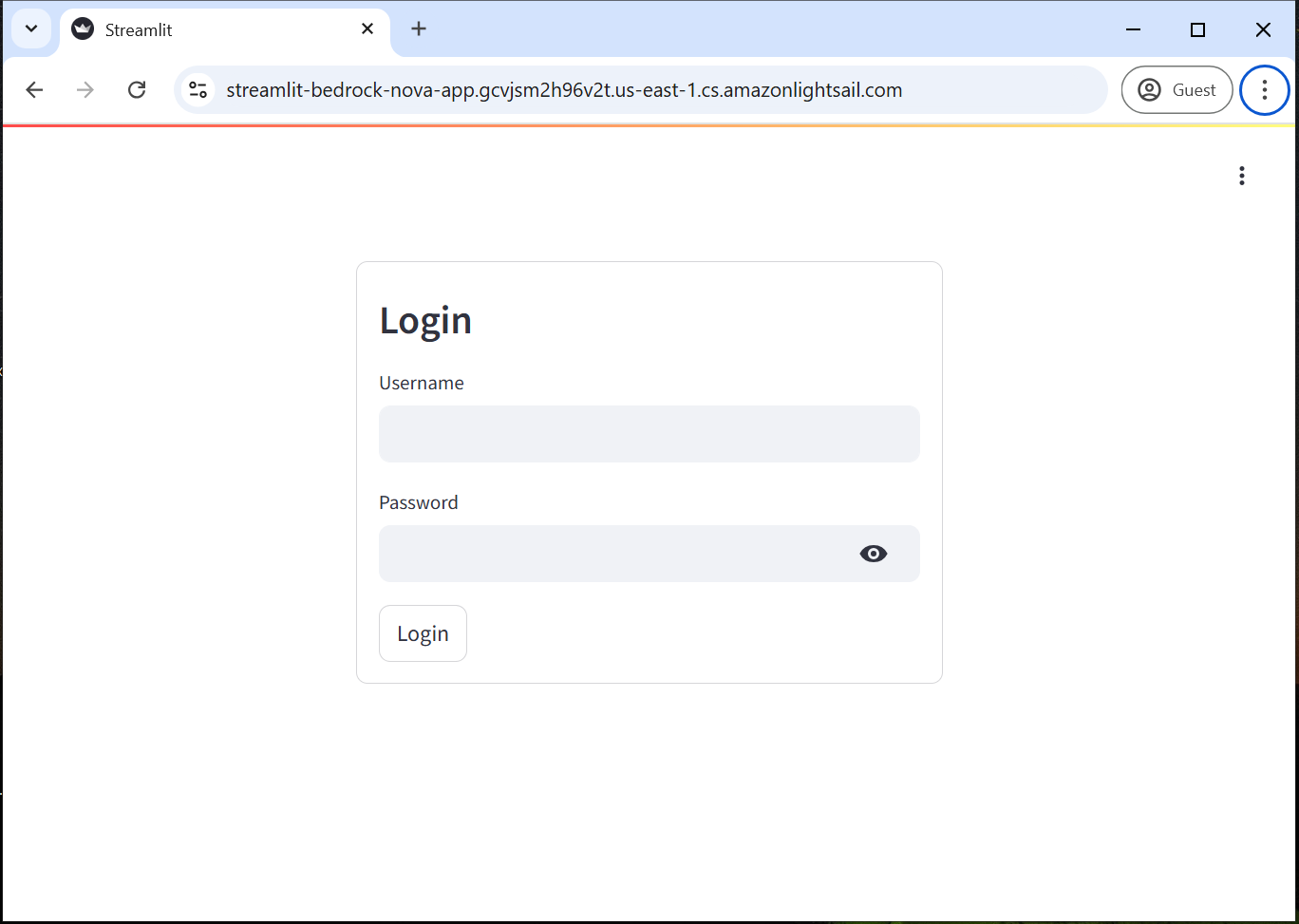The width and height of the screenshot is (1299, 924).
Task: Show the password with the eye icon
Action: [x=874, y=554]
